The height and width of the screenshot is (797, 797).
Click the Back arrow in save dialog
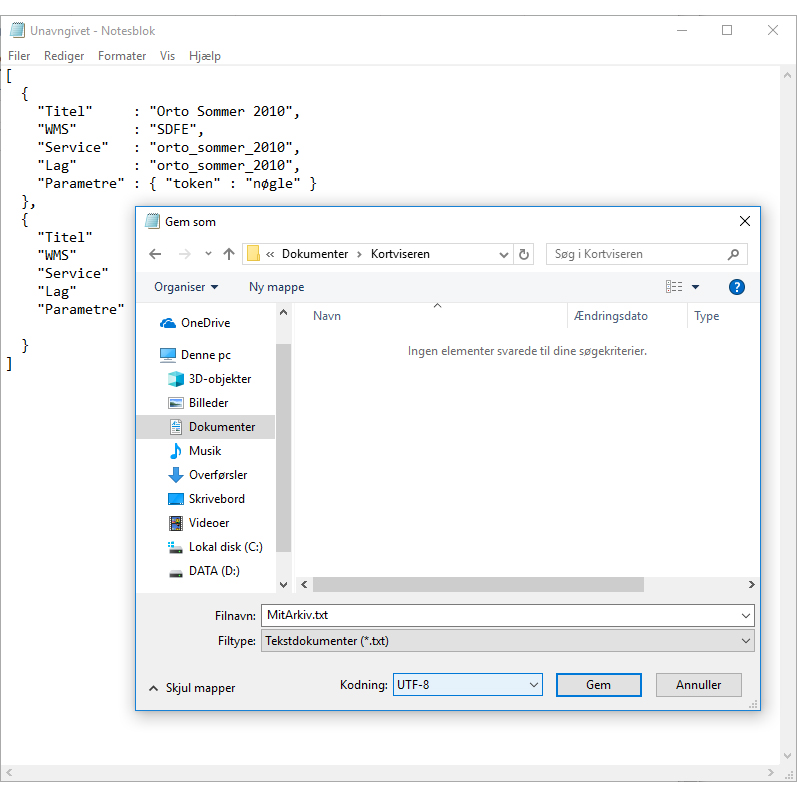155,254
